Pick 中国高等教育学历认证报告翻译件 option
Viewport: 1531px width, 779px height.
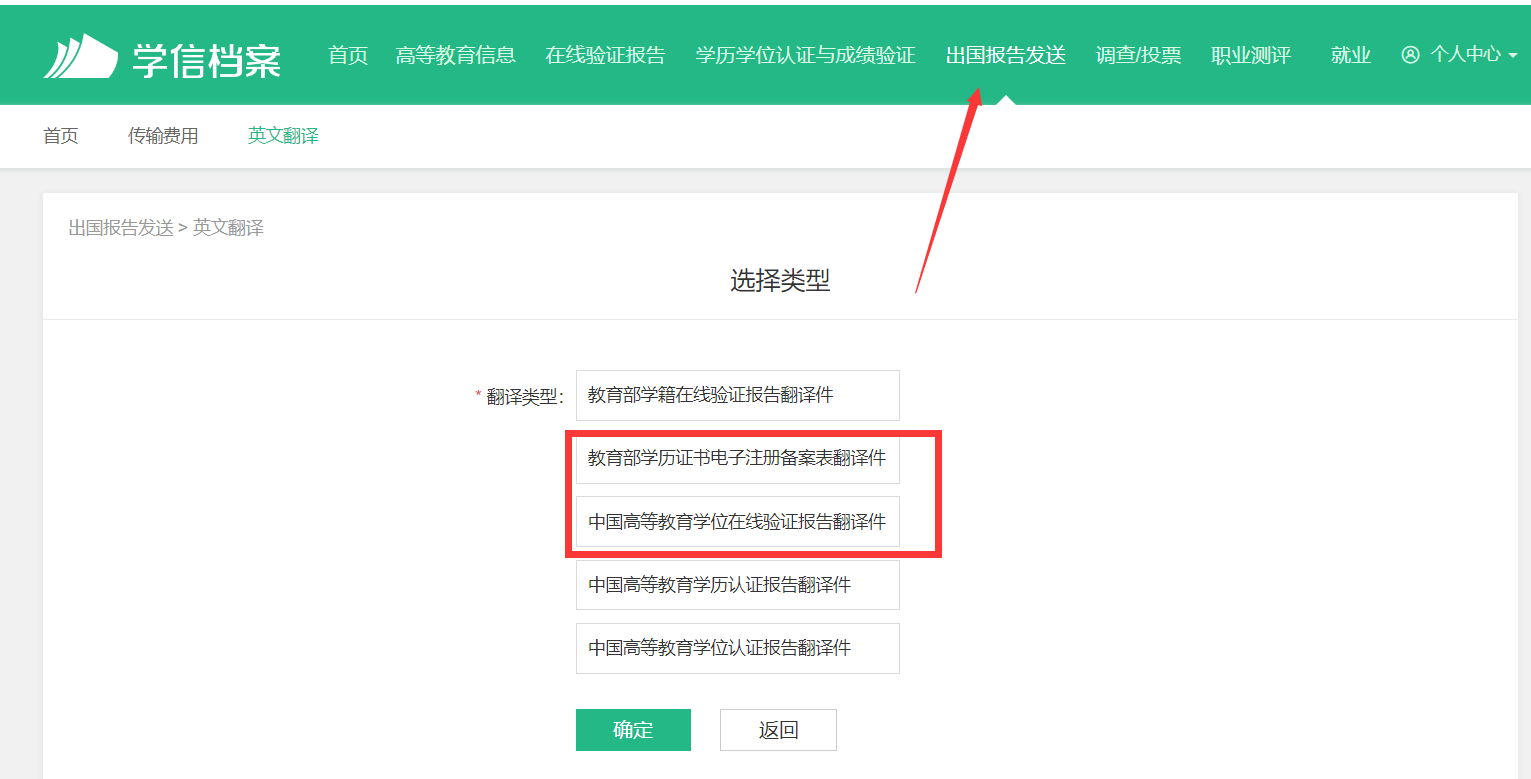pos(737,585)
